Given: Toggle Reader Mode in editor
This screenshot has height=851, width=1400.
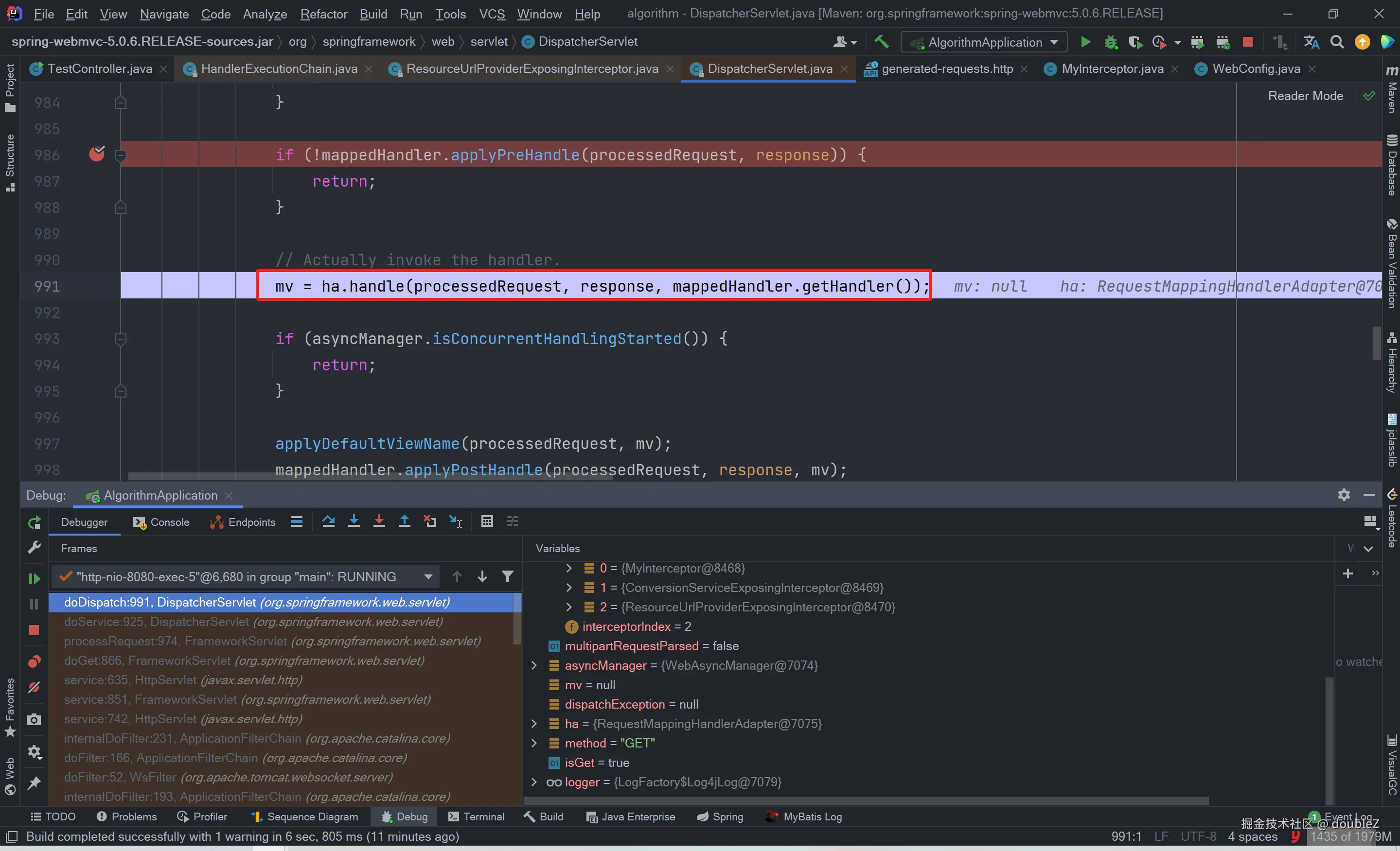Looking at the screenshot, I should 1305,96.
